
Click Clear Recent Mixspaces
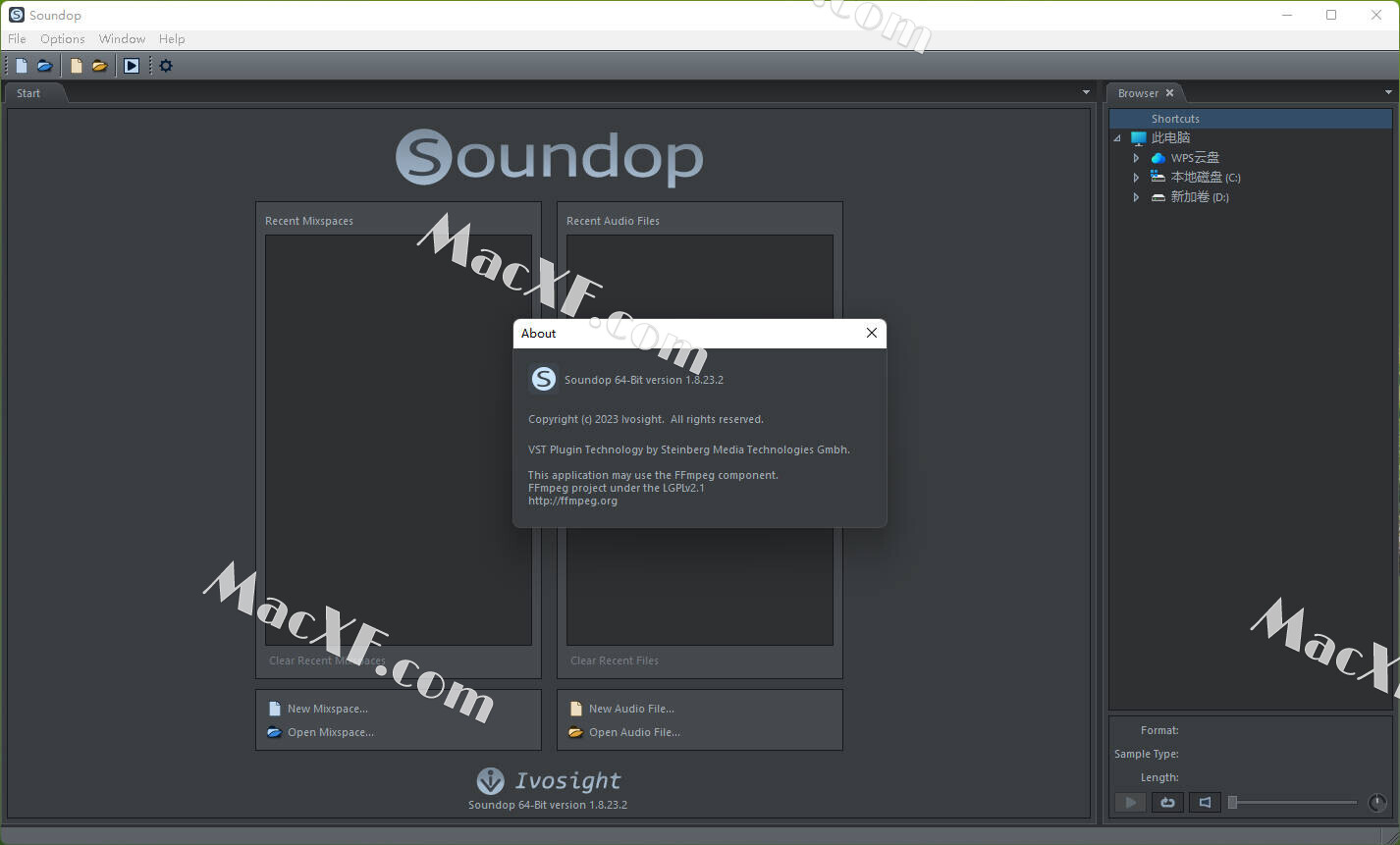pyautogui.click(x=328, y=660)
